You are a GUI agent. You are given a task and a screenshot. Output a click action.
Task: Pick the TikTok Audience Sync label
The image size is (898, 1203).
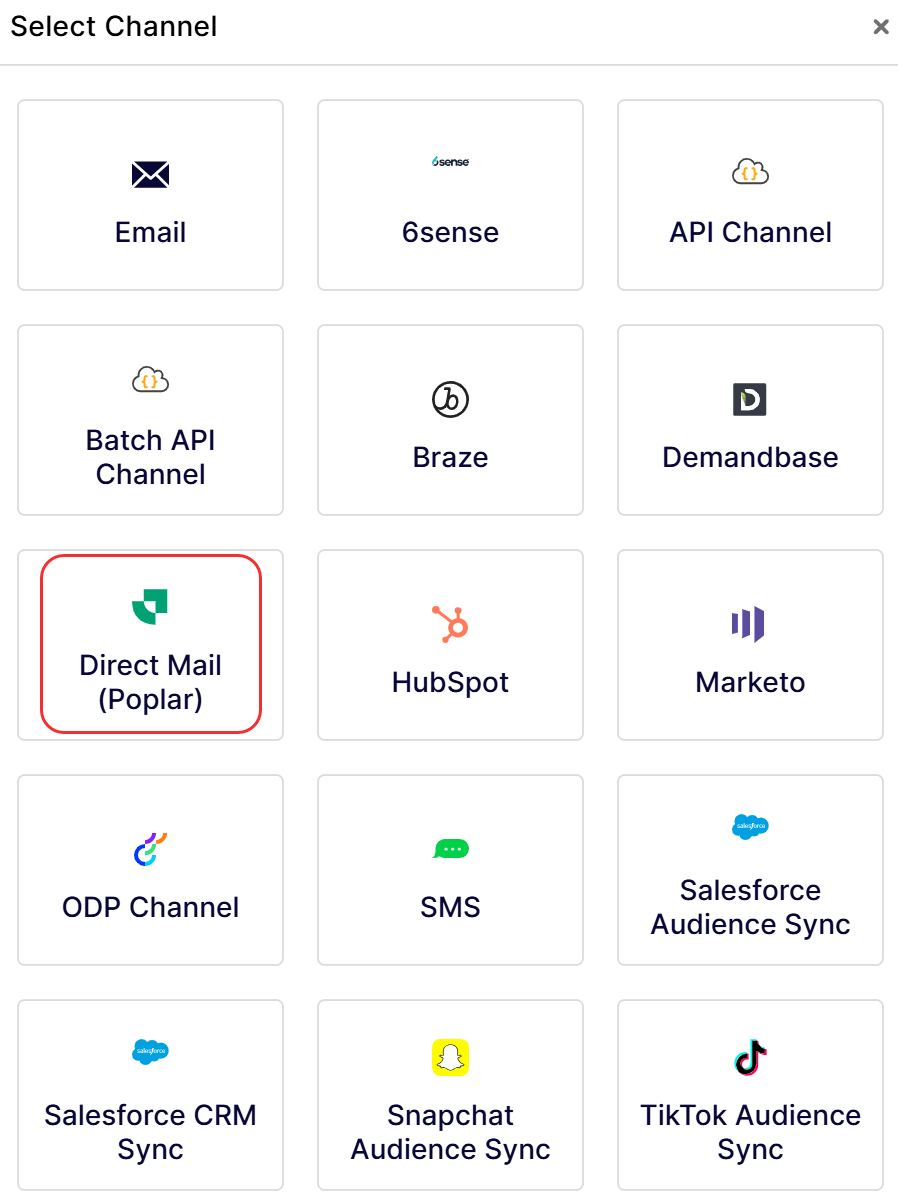[750, 1132]
